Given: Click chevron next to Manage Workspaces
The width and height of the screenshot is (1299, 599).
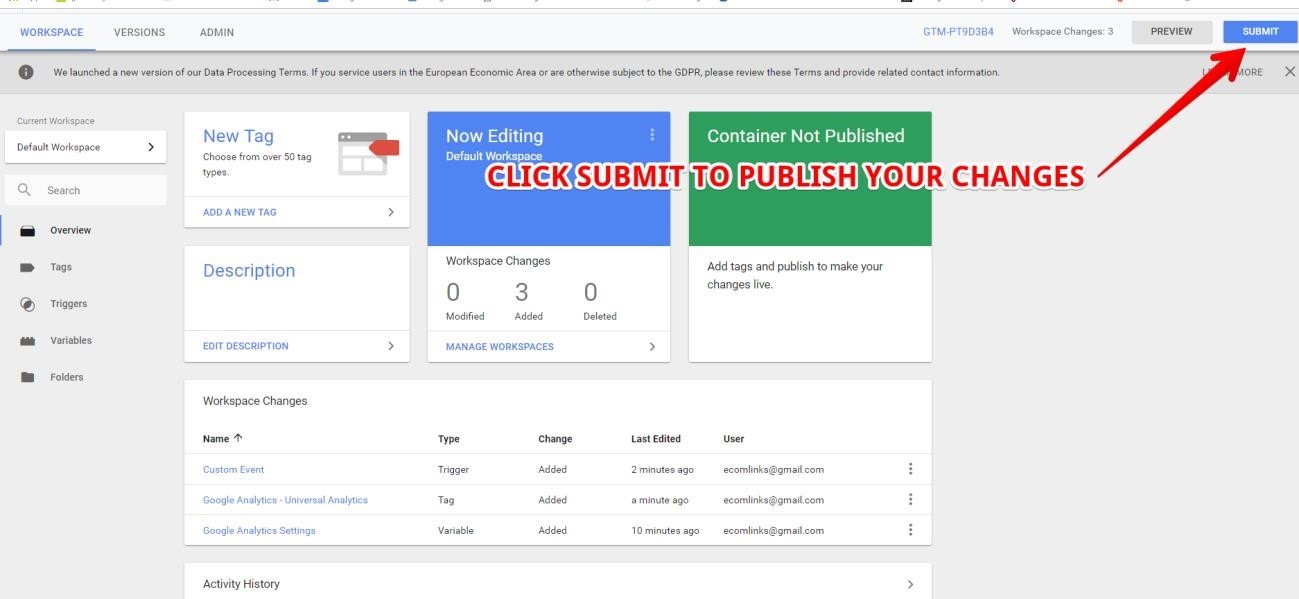Looking at the screenshot, I should (x=652, y=347).
